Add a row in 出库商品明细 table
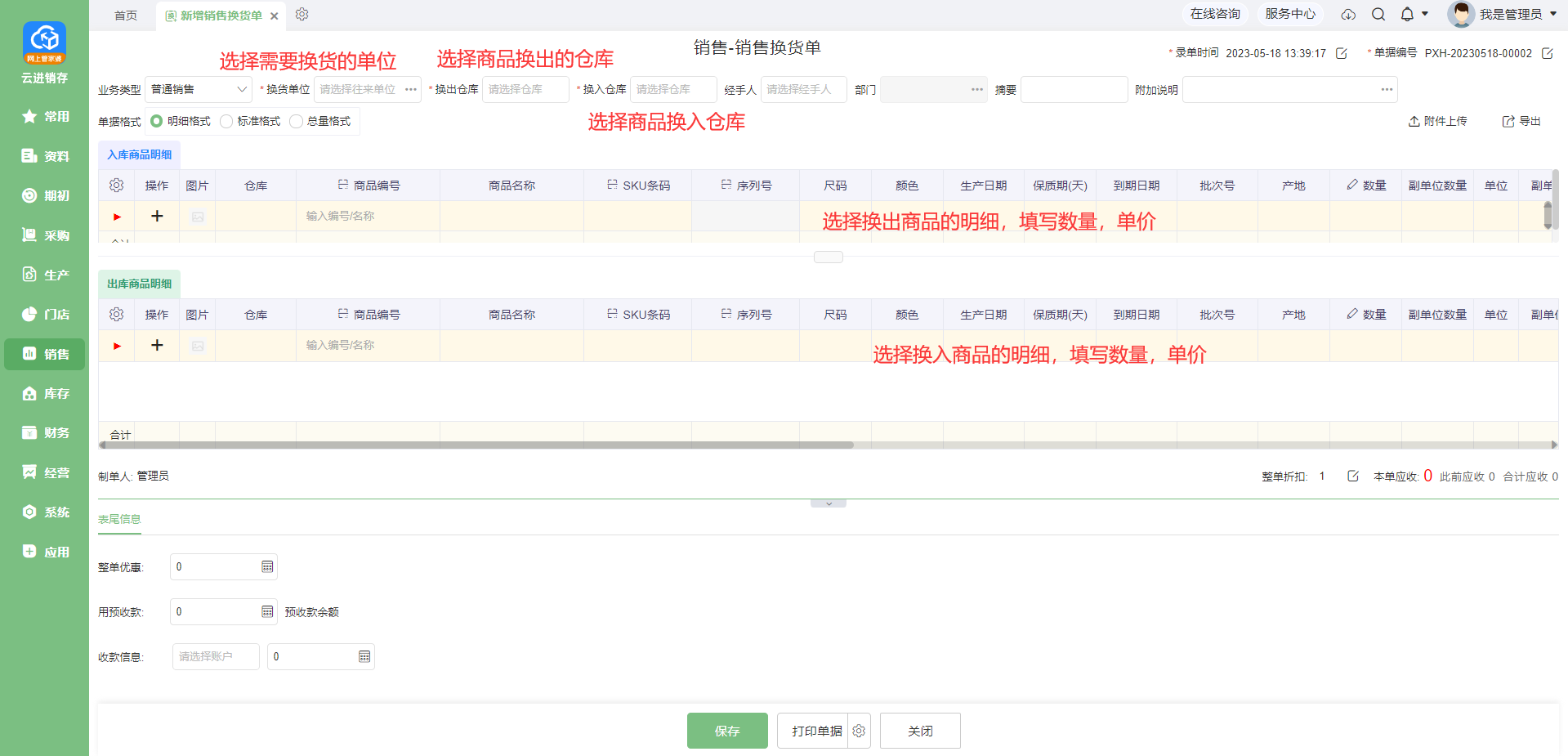The height and width of the screenshot is (756, 1568). pos(157,345)
